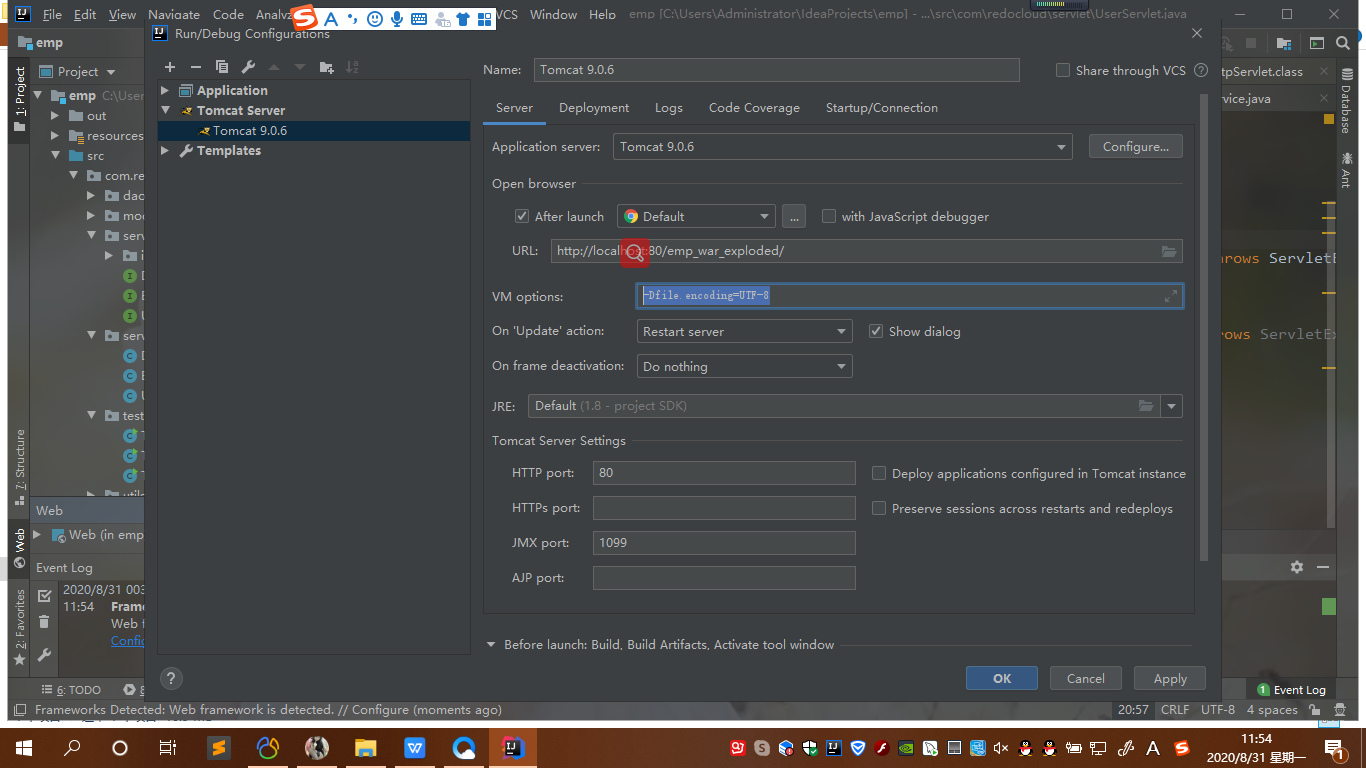Open the On frame deactivation dropdown

click(744, 366)
